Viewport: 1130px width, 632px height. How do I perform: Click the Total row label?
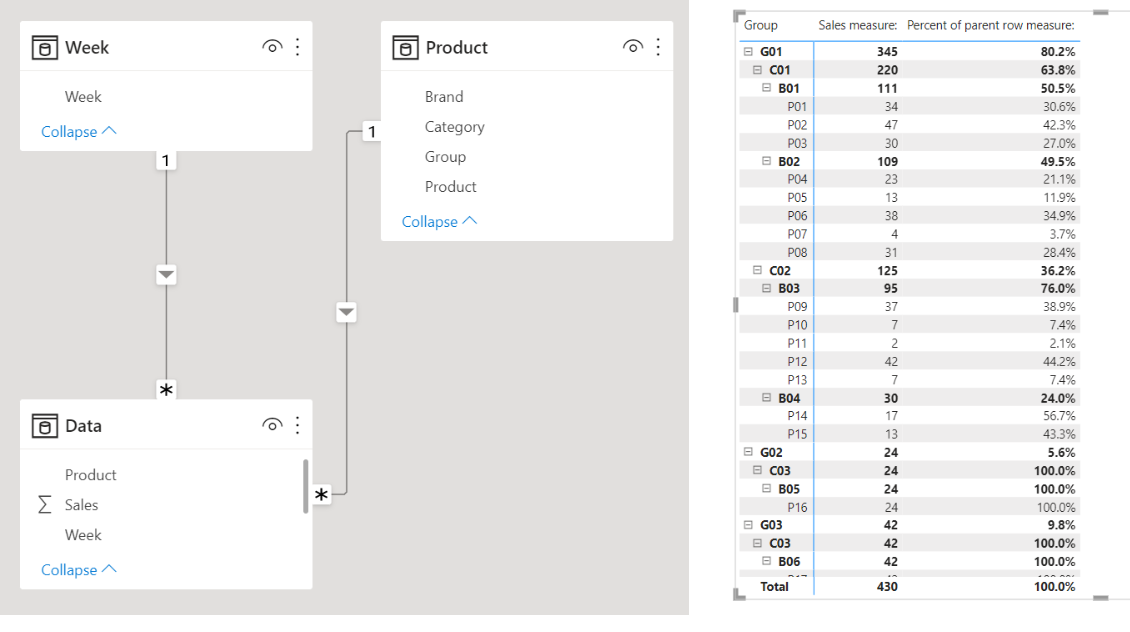pos(774,587)
